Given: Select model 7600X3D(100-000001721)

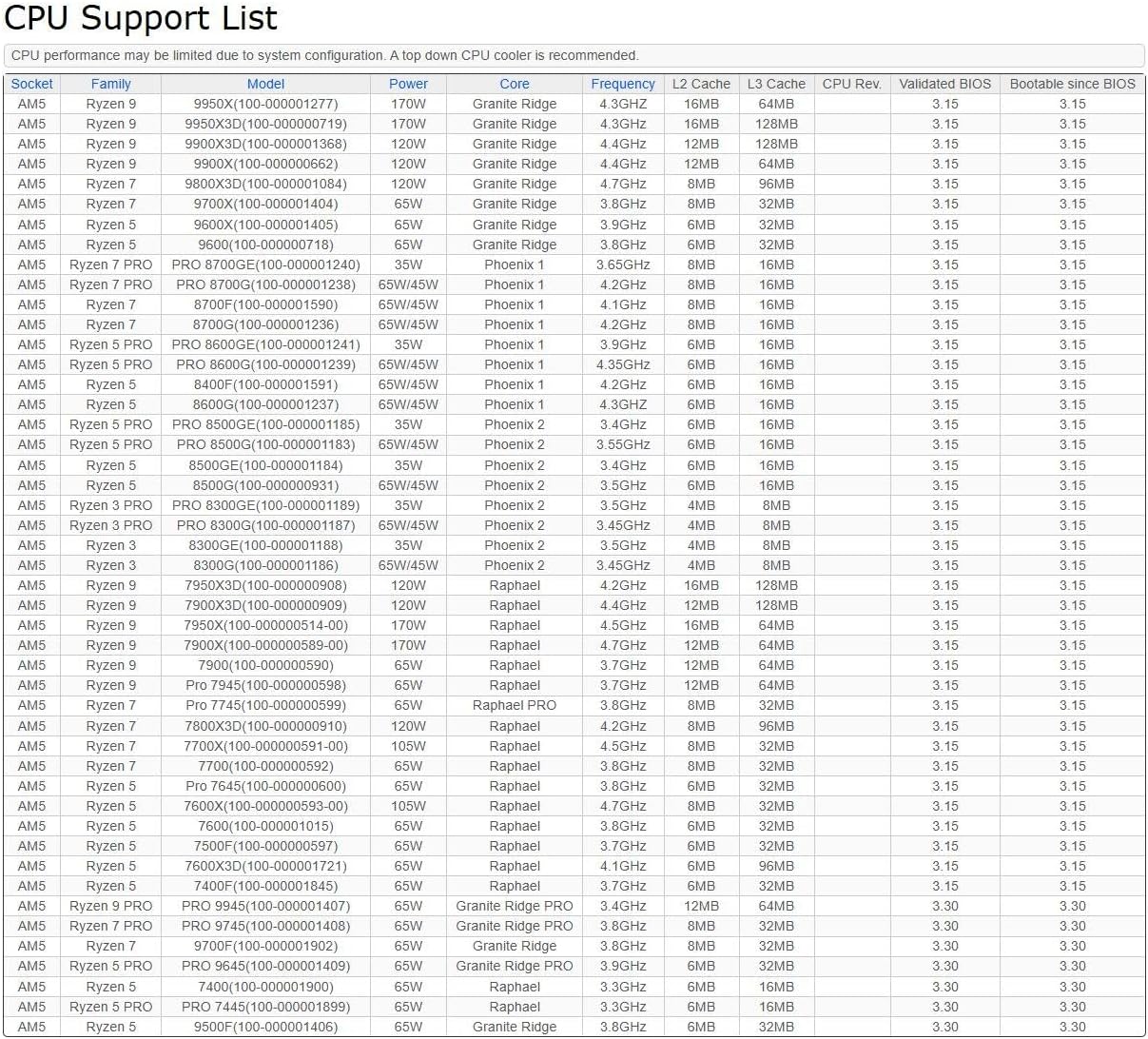Looking at the screenshot, I should pyautogui.click(x=265, y=866).
